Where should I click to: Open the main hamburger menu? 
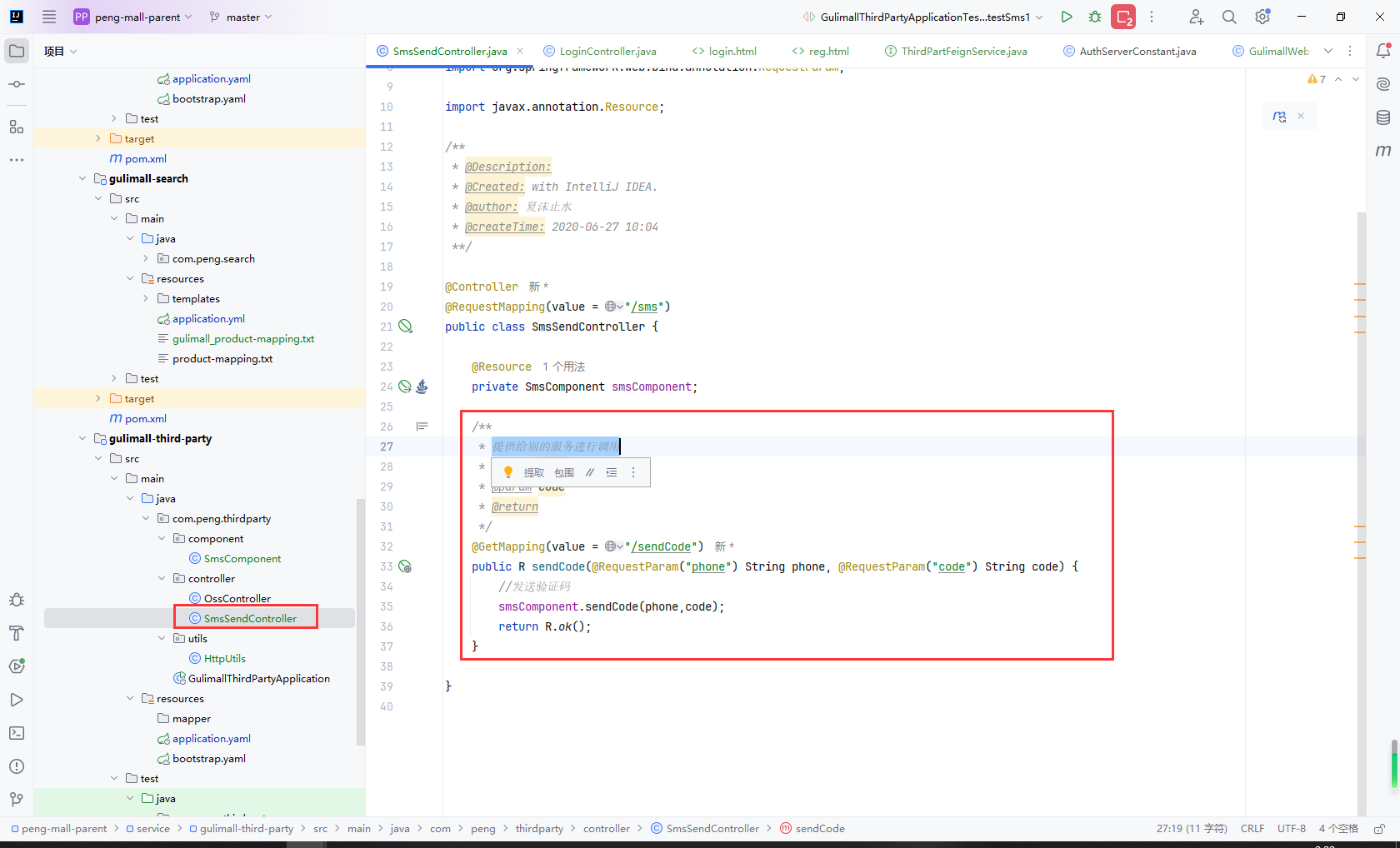49,17
